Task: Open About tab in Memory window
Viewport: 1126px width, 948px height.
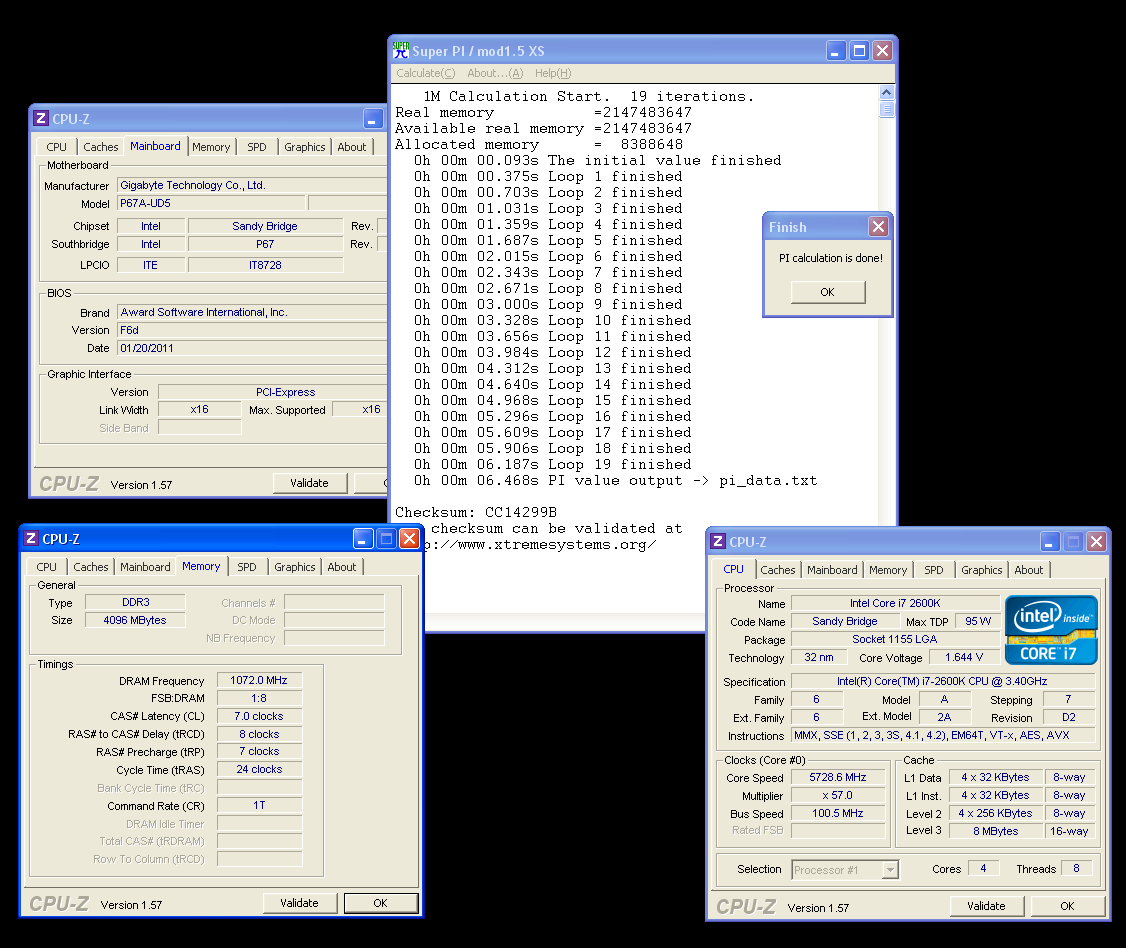Action: point(342,567)
